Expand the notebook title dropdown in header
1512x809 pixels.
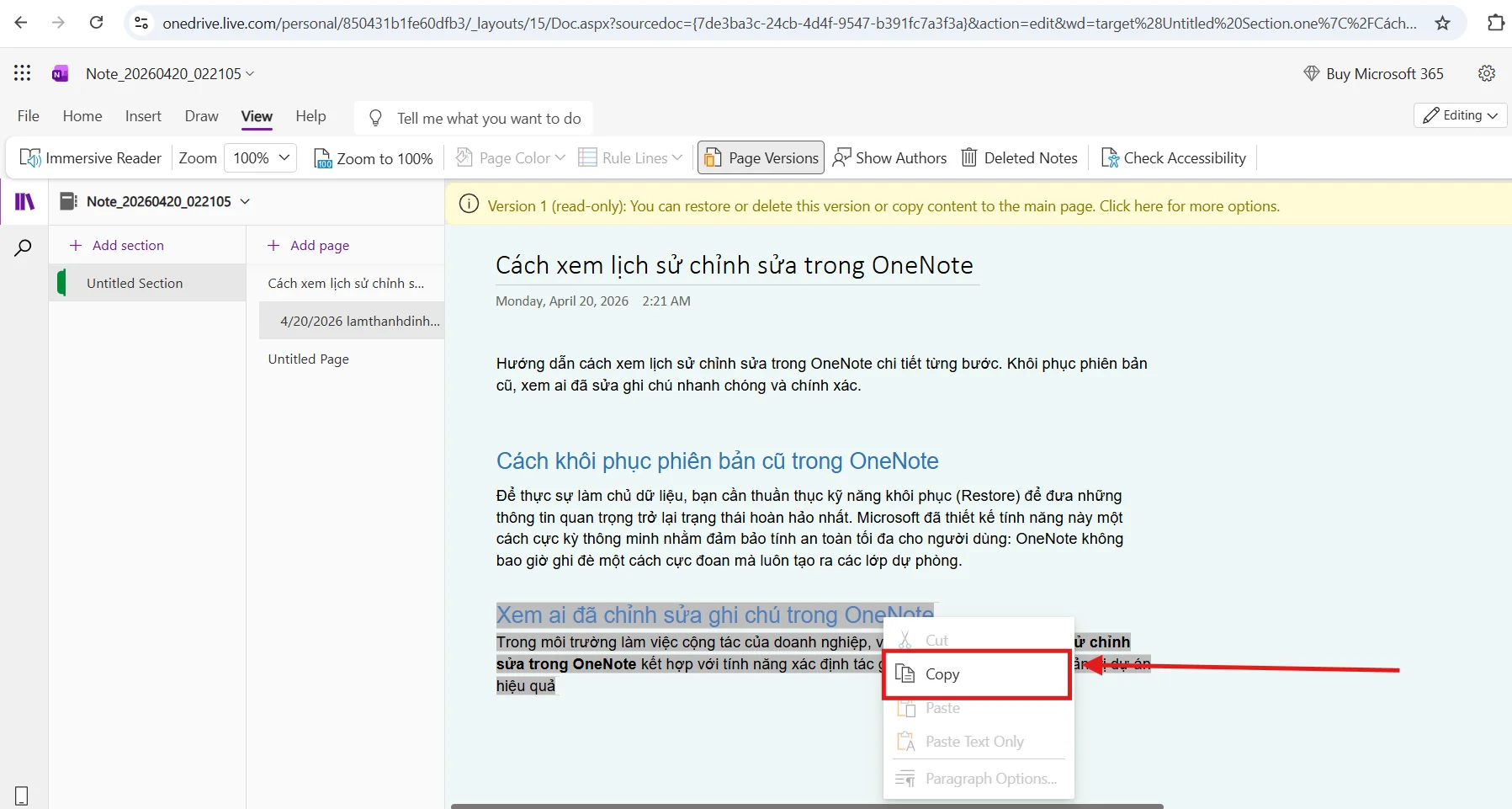250,73
